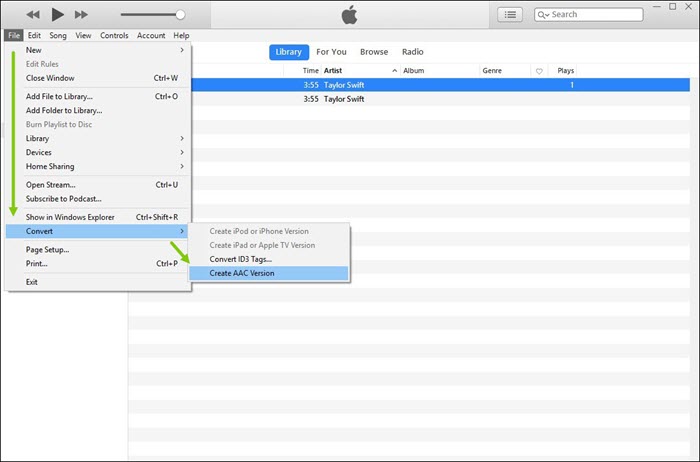
Task: Expand the Devices submenu
Action: pyautogui.click(x=98, y=152)
